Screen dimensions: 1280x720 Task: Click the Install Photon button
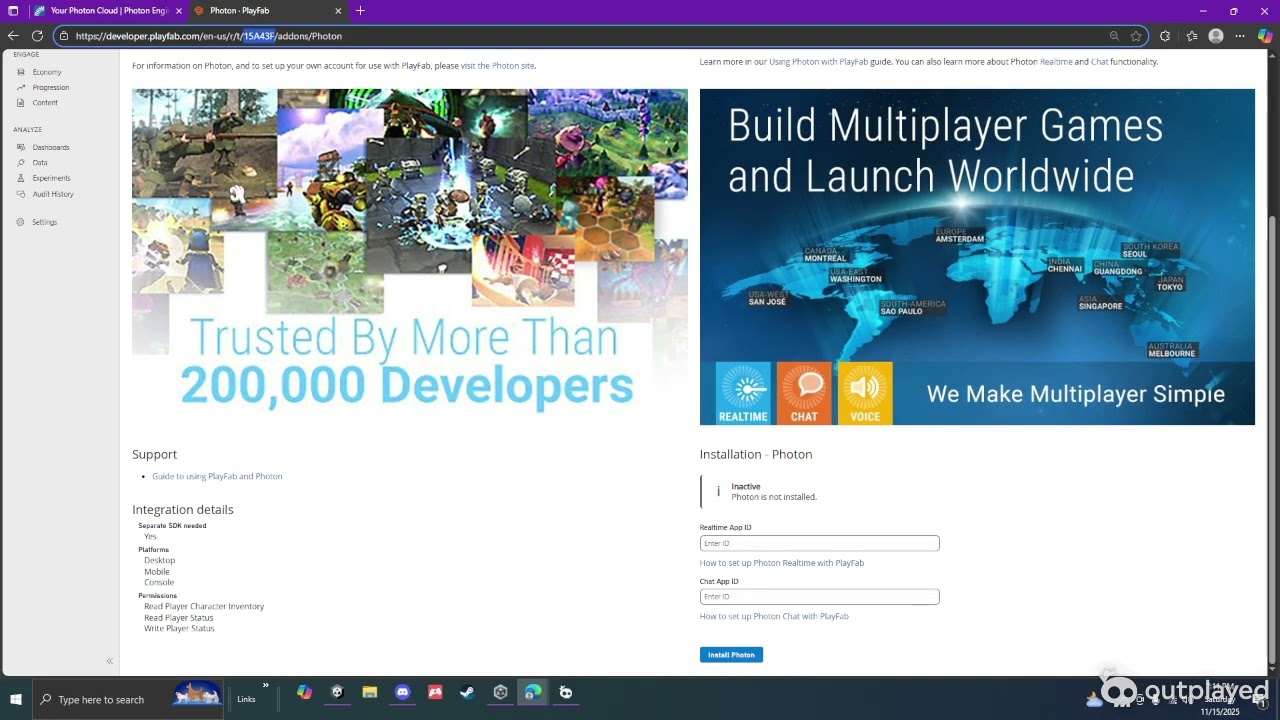[x=731, y=655]
